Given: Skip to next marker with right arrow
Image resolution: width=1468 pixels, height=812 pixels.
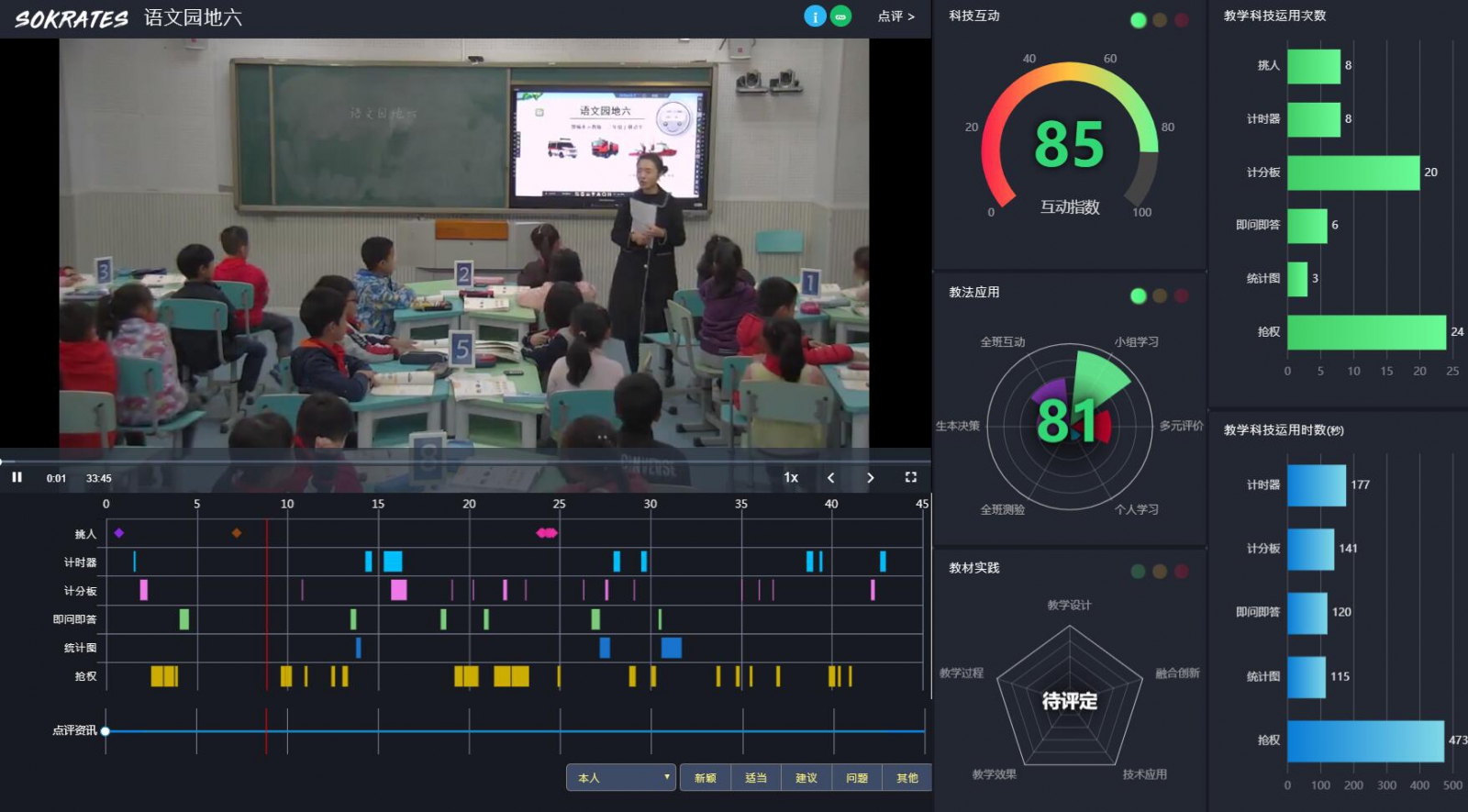Looking at the screenshot, I should [870, 477].
